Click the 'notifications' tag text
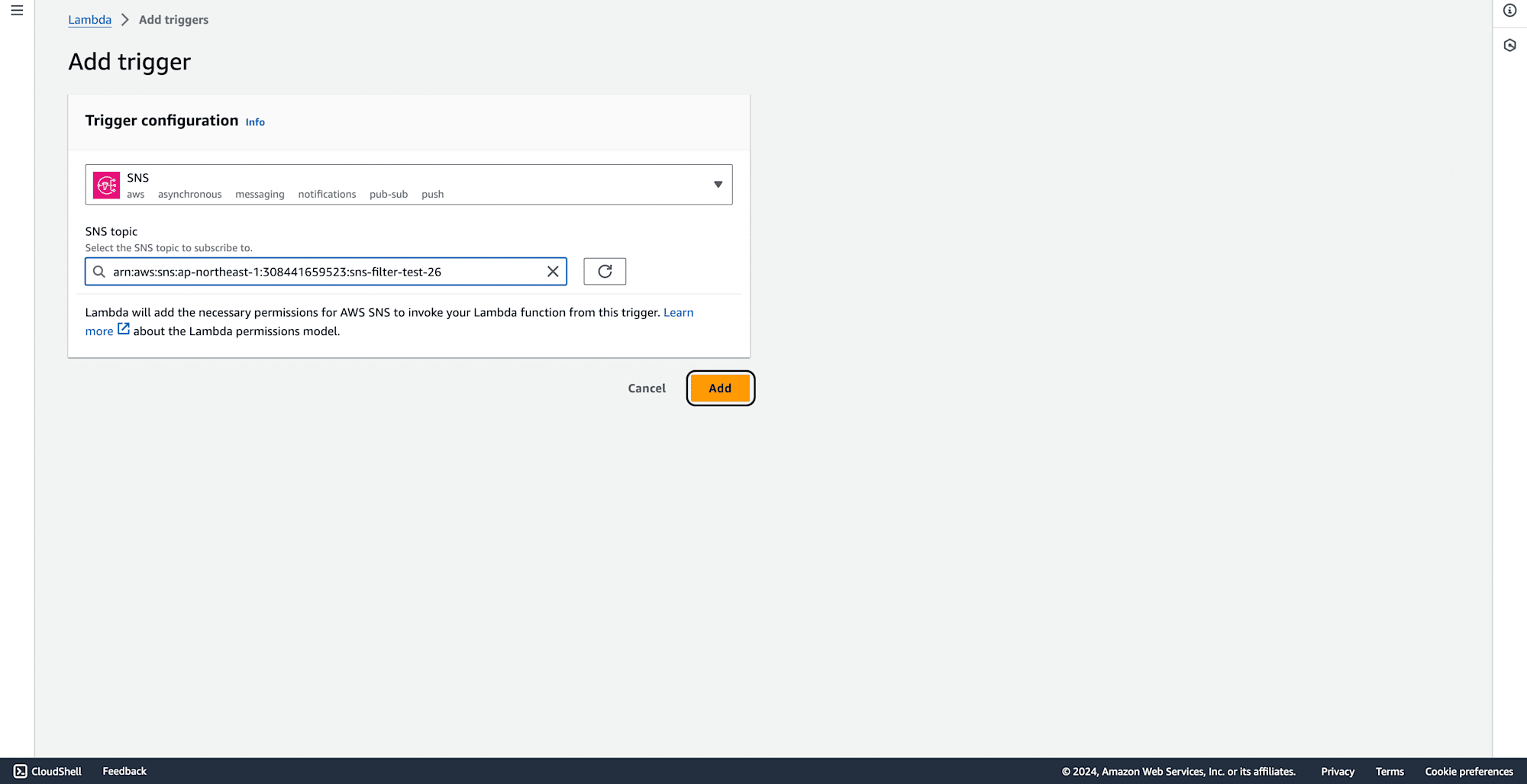Image resolution: width=1527 pixels, height=784 pixels. pos(327,195)
